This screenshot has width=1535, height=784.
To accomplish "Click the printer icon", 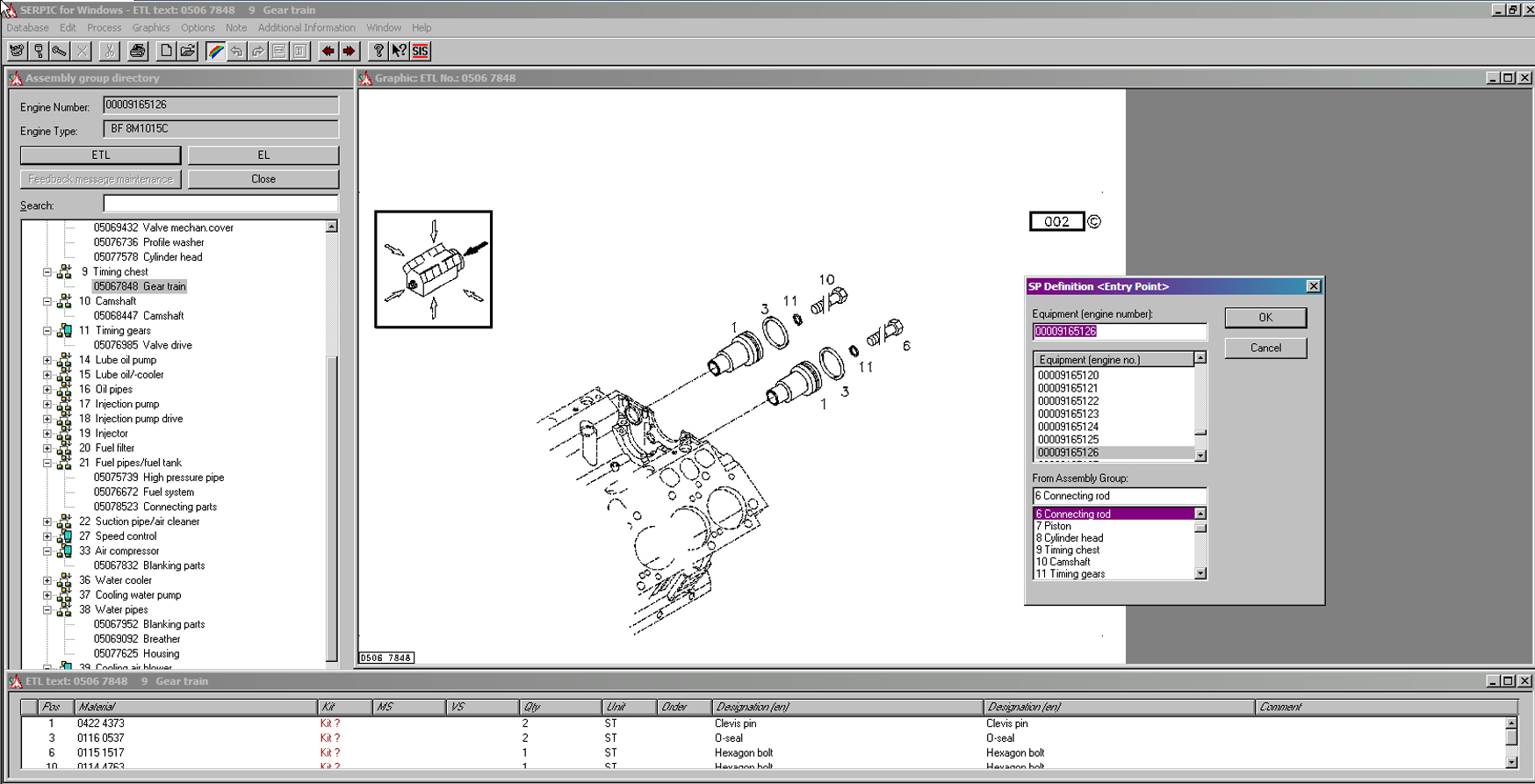I will 137,51.
